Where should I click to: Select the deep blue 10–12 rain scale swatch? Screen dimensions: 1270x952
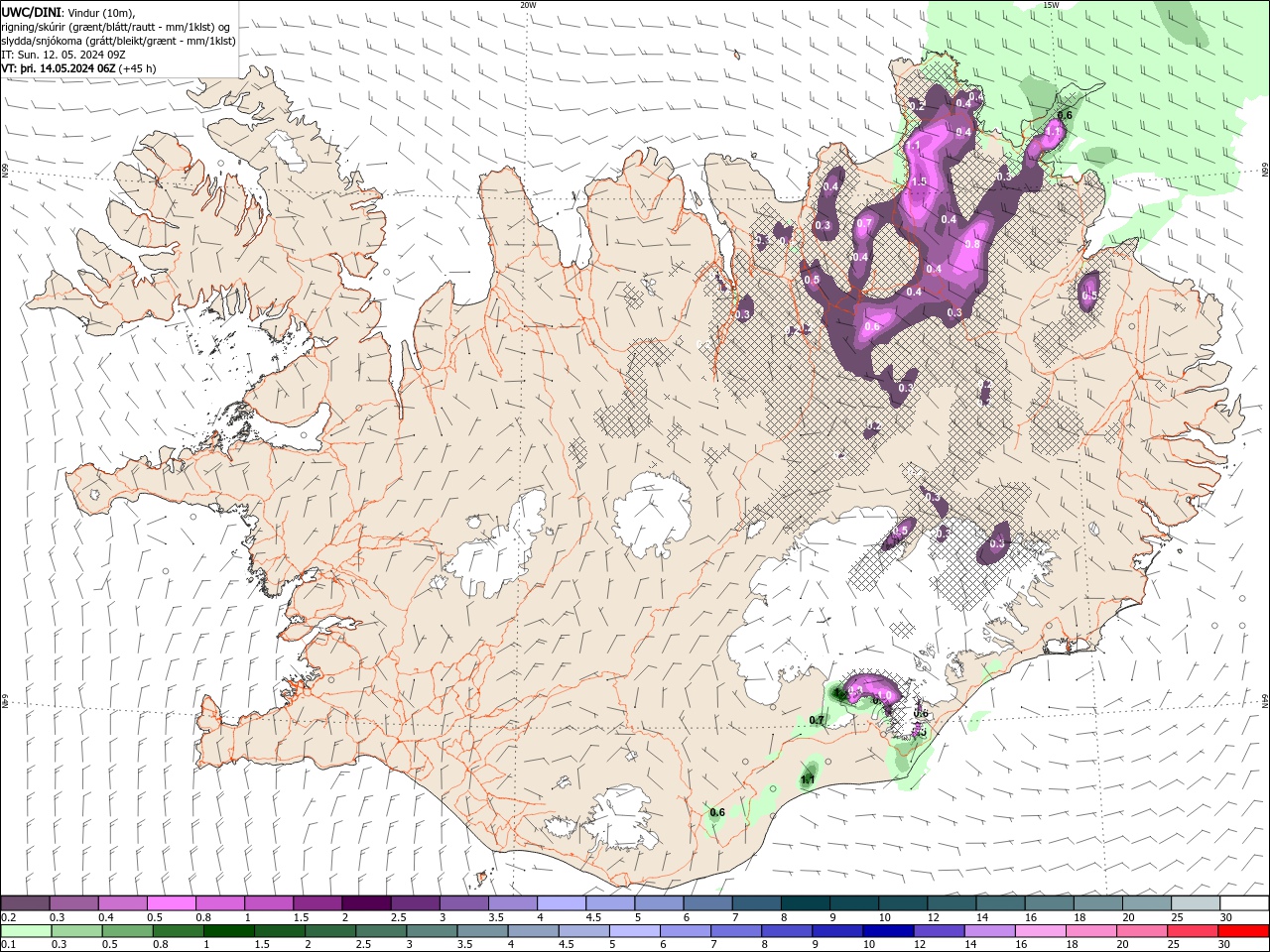pyautogui.click(x=888, y=931)
